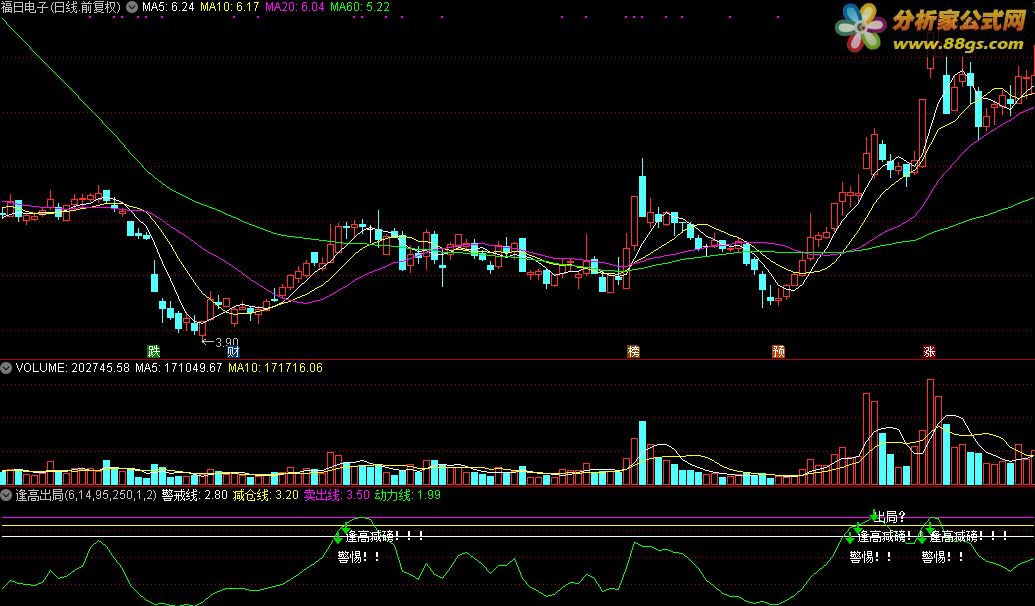Click the 出局? signal label
The height and width of the screenshot is (606, 1035).
889,517
